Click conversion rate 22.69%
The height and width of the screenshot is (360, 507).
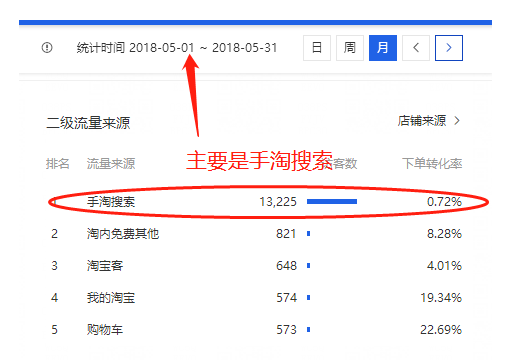(441, 330)
